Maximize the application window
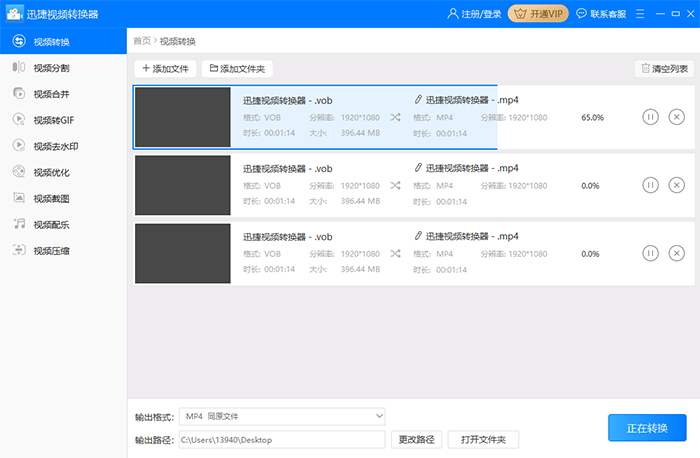Viewport: 700px width, 458px height. [x=675, y=14]
